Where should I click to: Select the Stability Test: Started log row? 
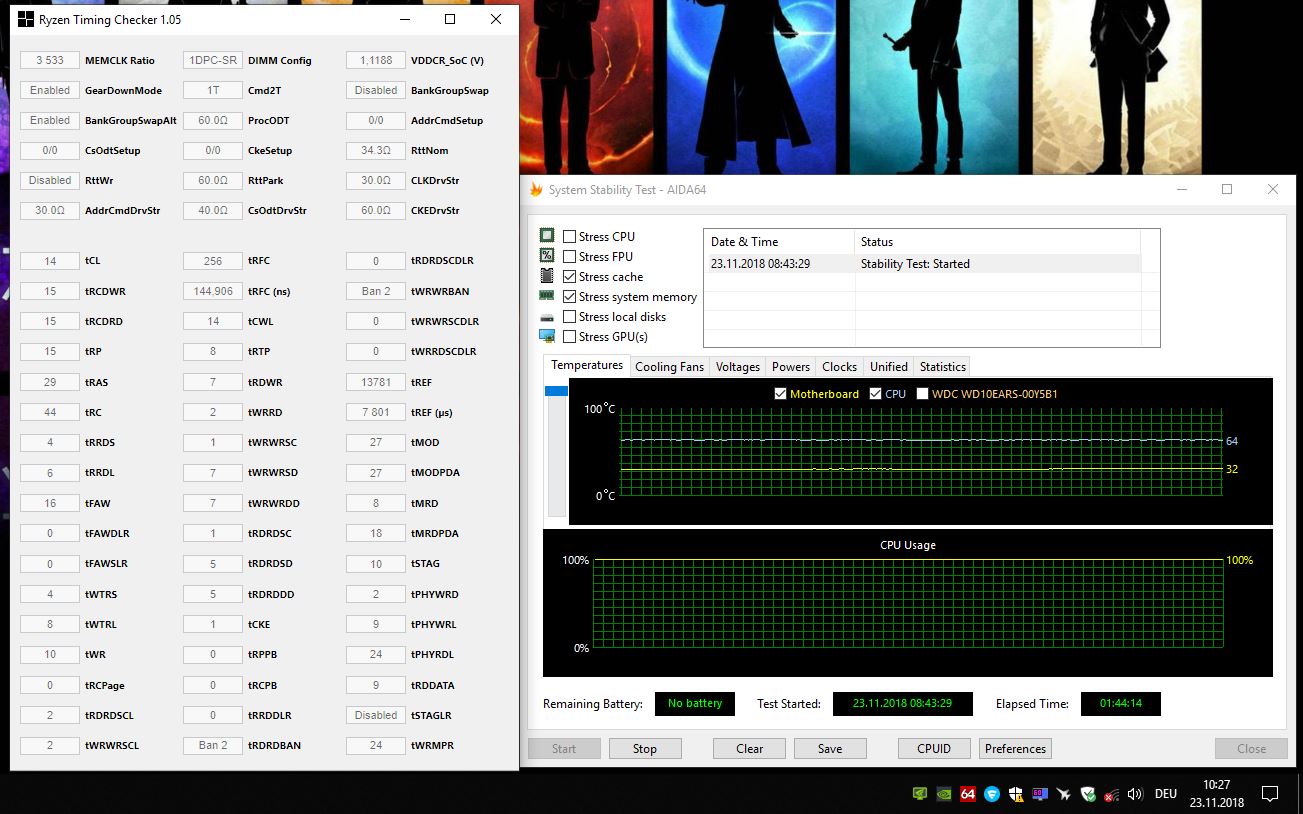(922, 264)
